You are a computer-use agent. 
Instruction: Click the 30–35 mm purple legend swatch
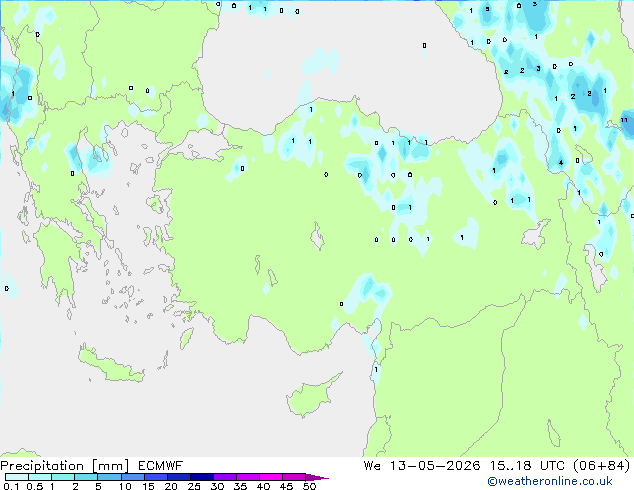coord(225,477)
